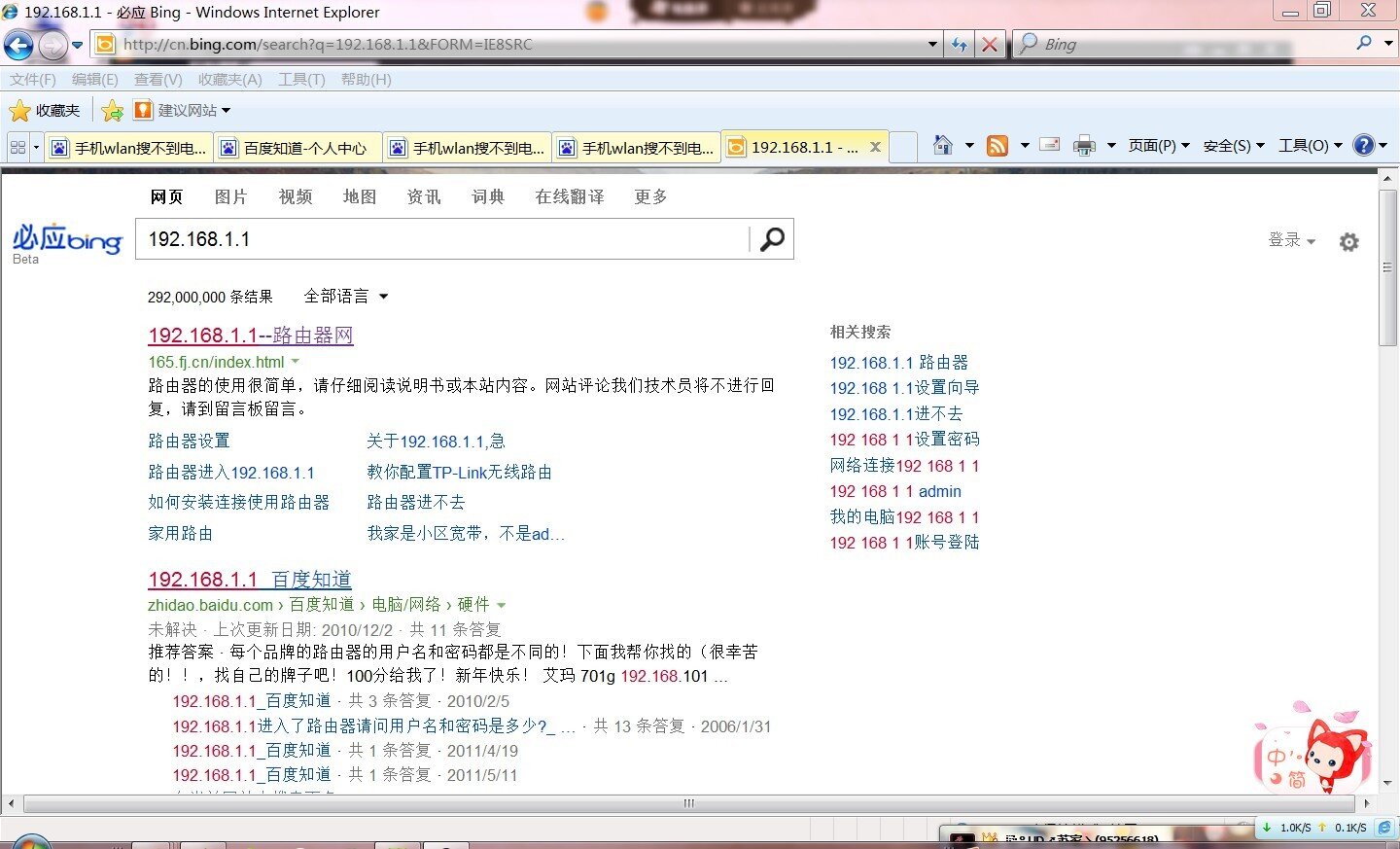Switch to first 手机wlan搜不到电 tab
This screenshot has height=849, width=1400.
(130, 148)
